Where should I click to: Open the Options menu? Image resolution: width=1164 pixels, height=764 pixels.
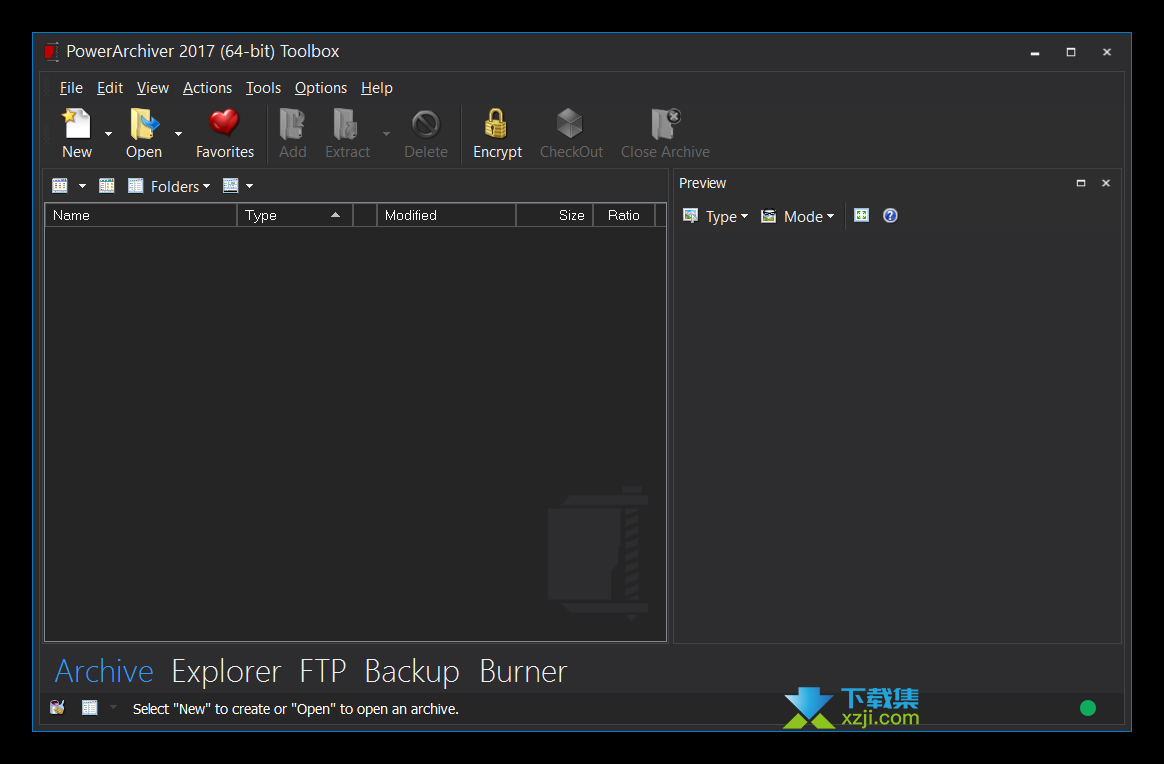(321, 88)
